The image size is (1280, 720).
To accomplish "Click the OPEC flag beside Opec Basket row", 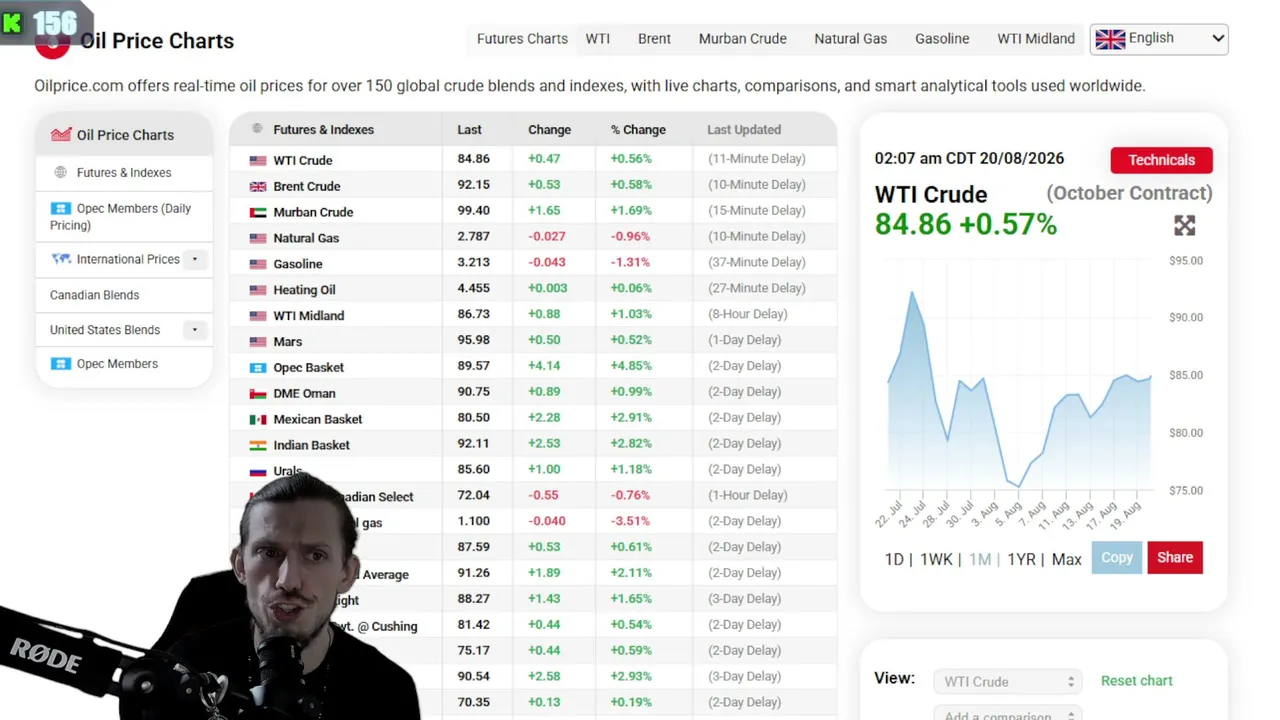I will [258, 368].
